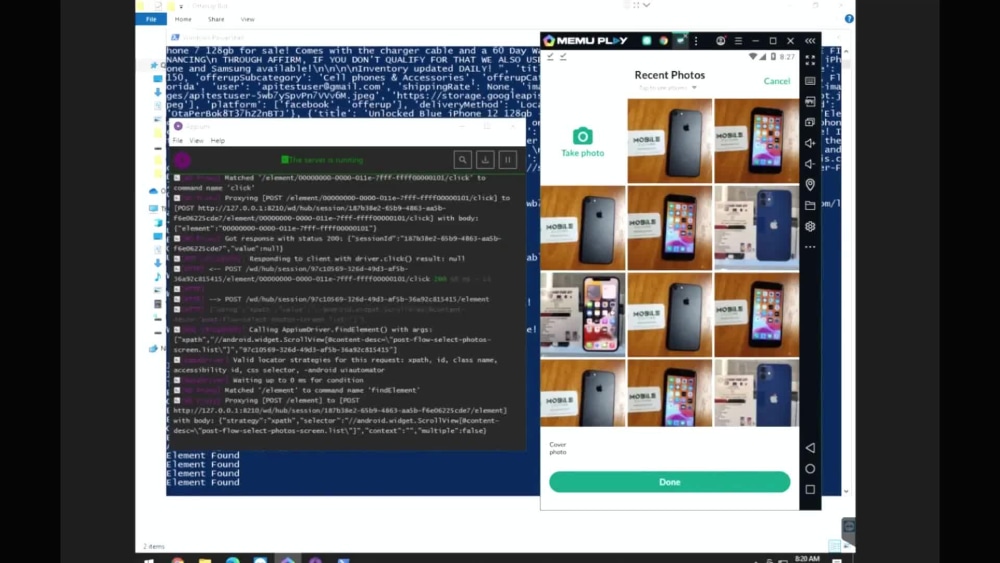Open PowerShell icon on taskbar

[x=343, y=560]
